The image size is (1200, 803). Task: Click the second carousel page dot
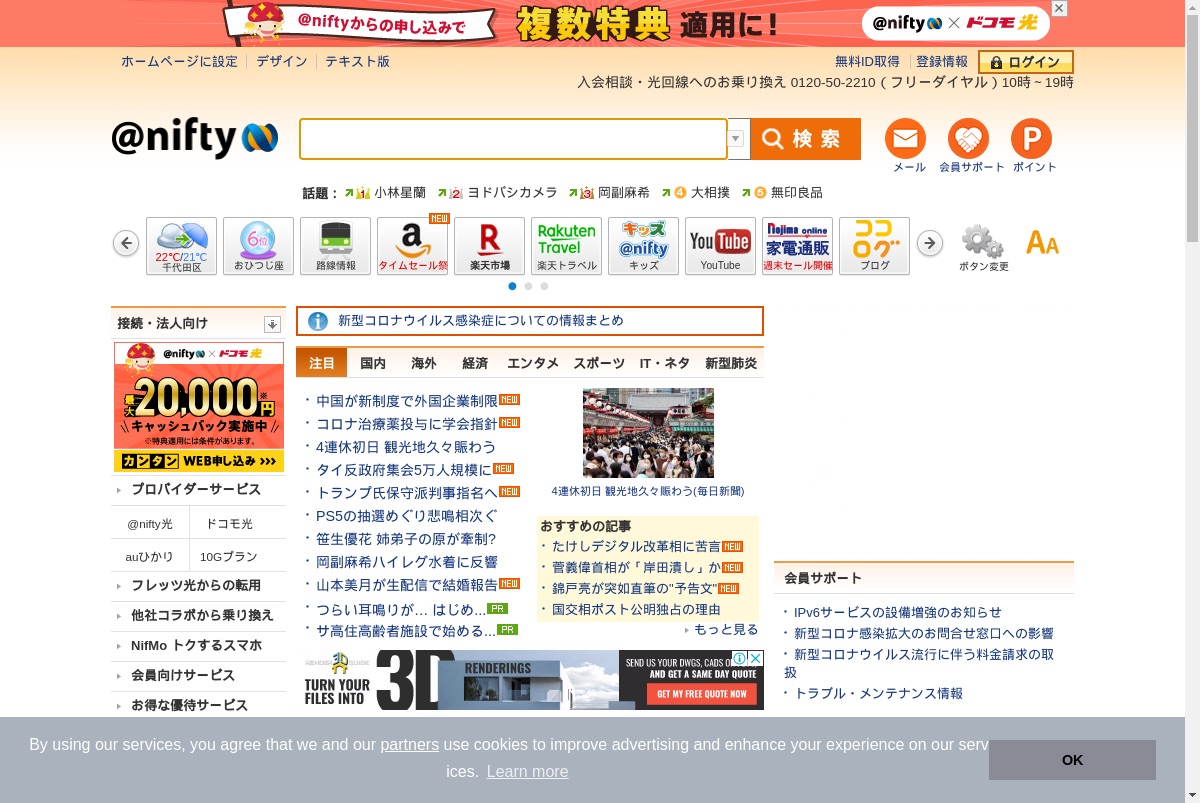(528, 286)
